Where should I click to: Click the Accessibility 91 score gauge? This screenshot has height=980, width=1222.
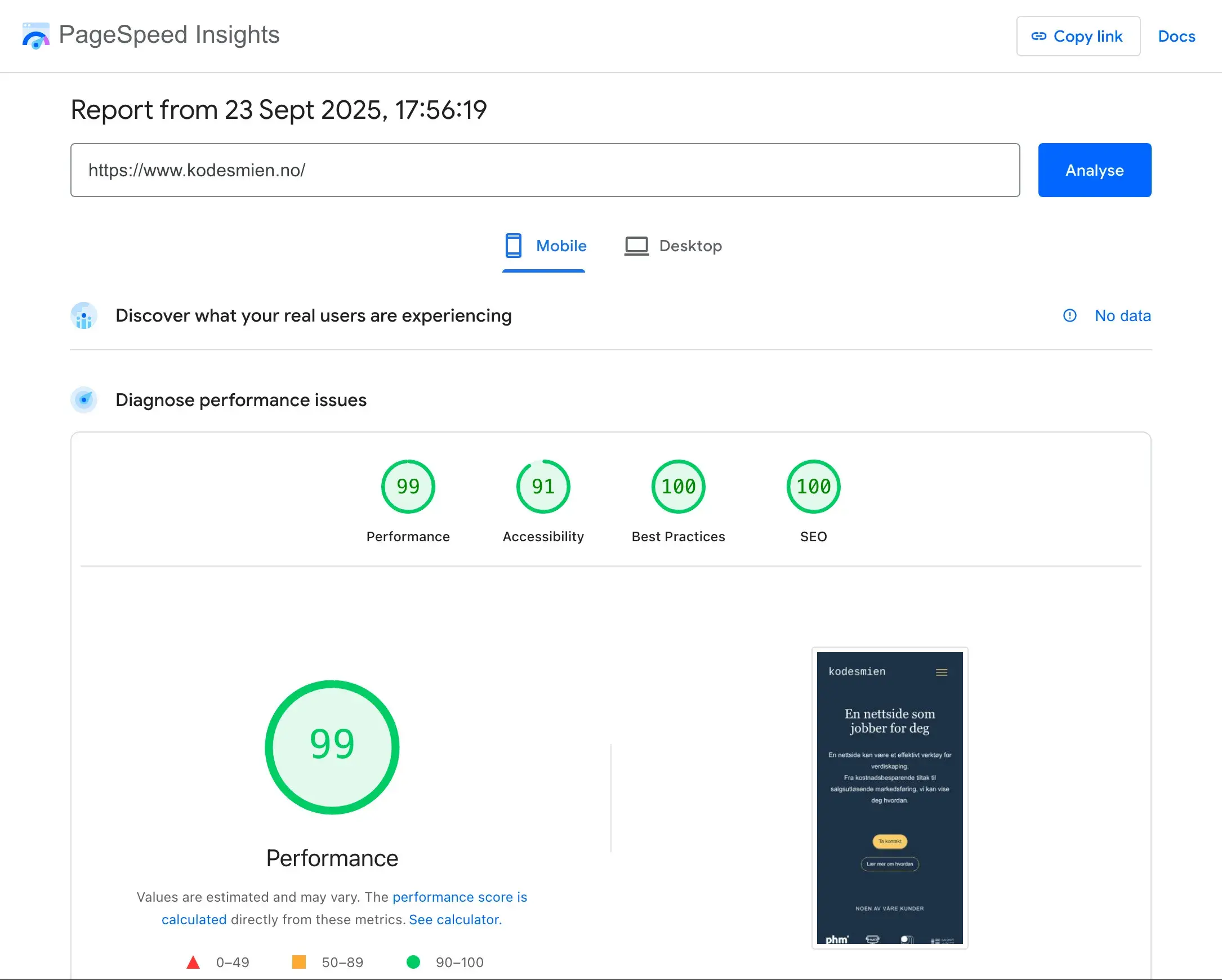[x=543, y=487]
